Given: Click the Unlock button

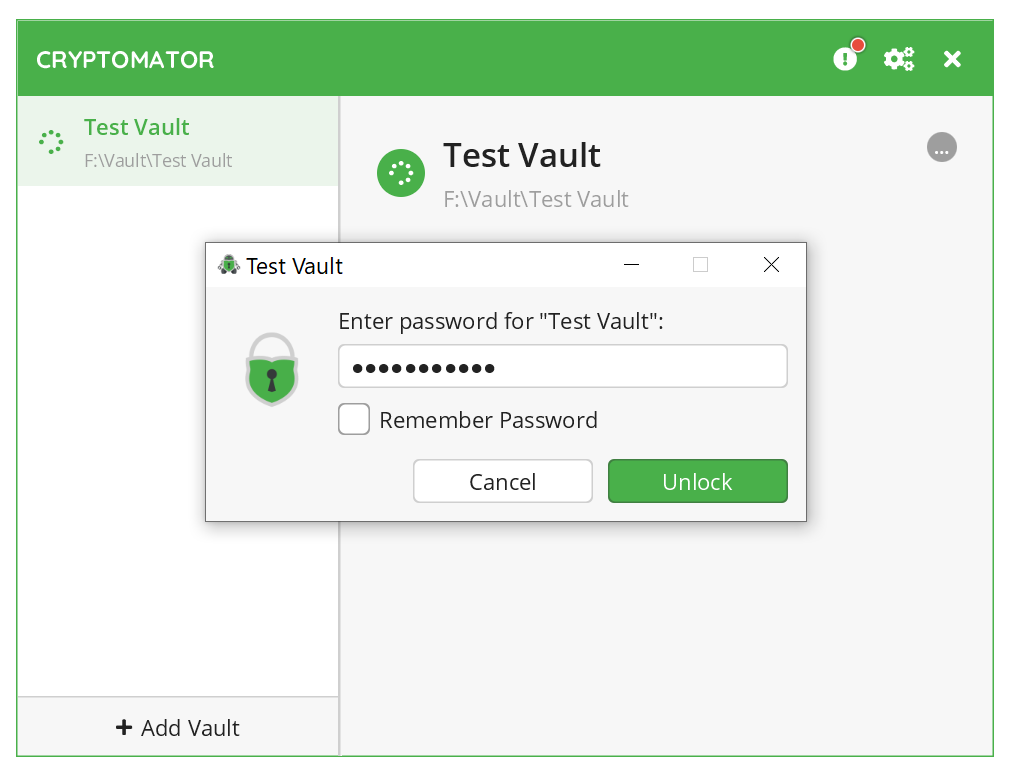Looking at the screenshot, I should (x=697, y=481).
